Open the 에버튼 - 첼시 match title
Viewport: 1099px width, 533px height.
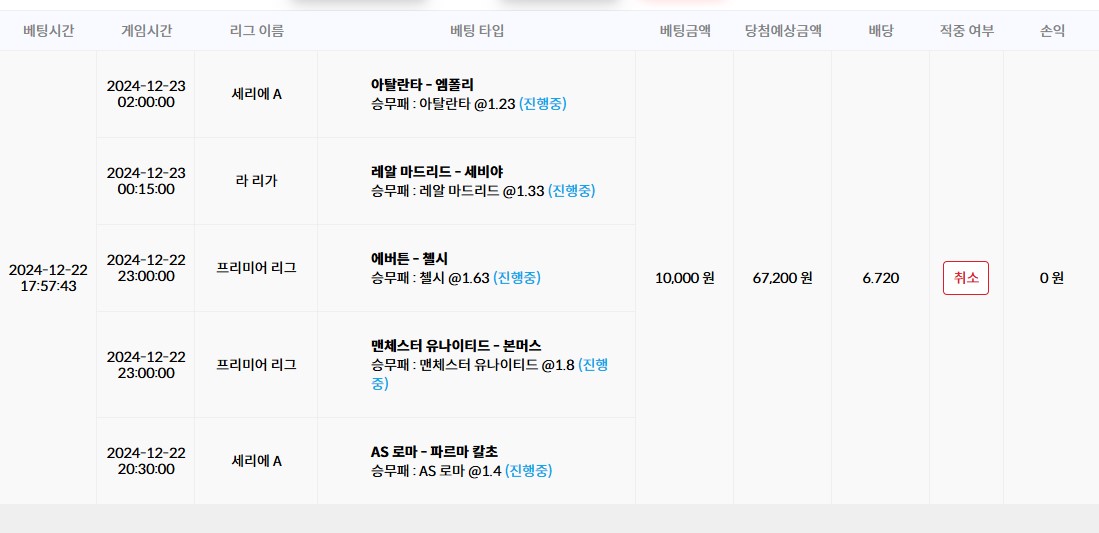click(409, 258)
